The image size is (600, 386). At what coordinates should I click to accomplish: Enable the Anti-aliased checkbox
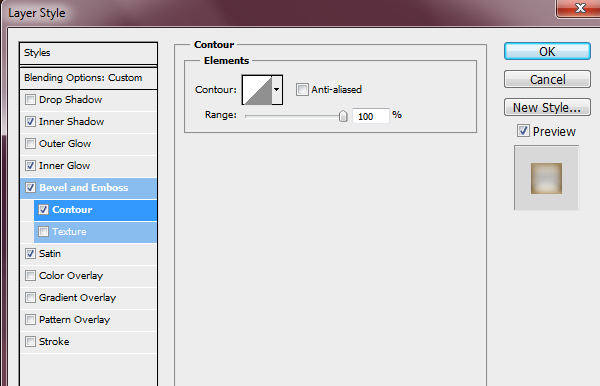click(x=302, y=90)
